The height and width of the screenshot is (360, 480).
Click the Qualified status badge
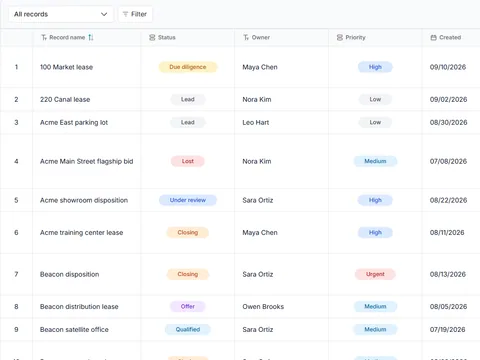coord(188,329)
